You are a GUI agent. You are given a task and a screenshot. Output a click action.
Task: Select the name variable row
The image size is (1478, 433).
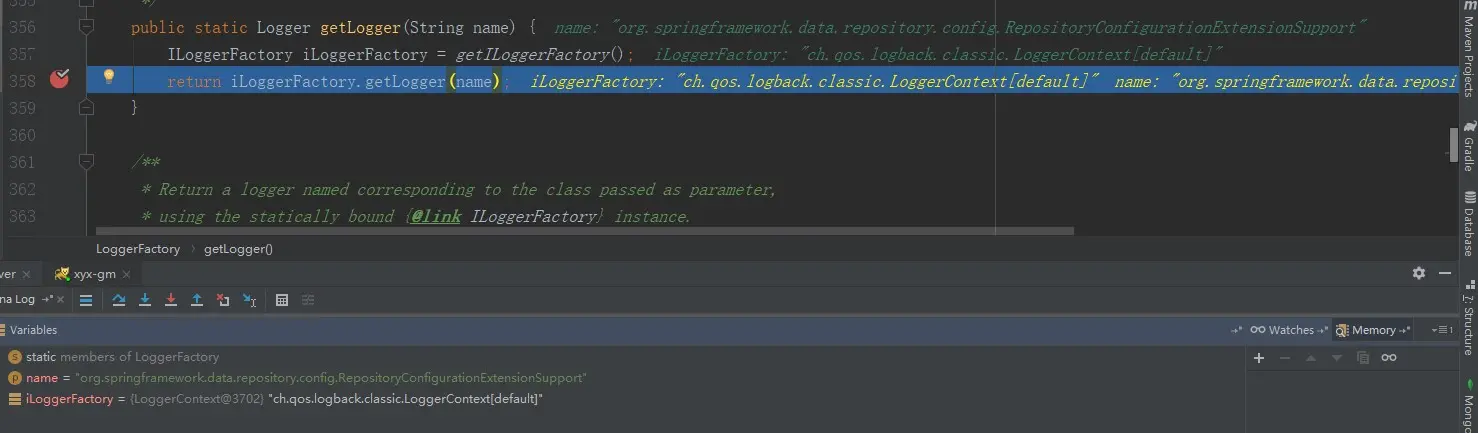coord(620,378)
